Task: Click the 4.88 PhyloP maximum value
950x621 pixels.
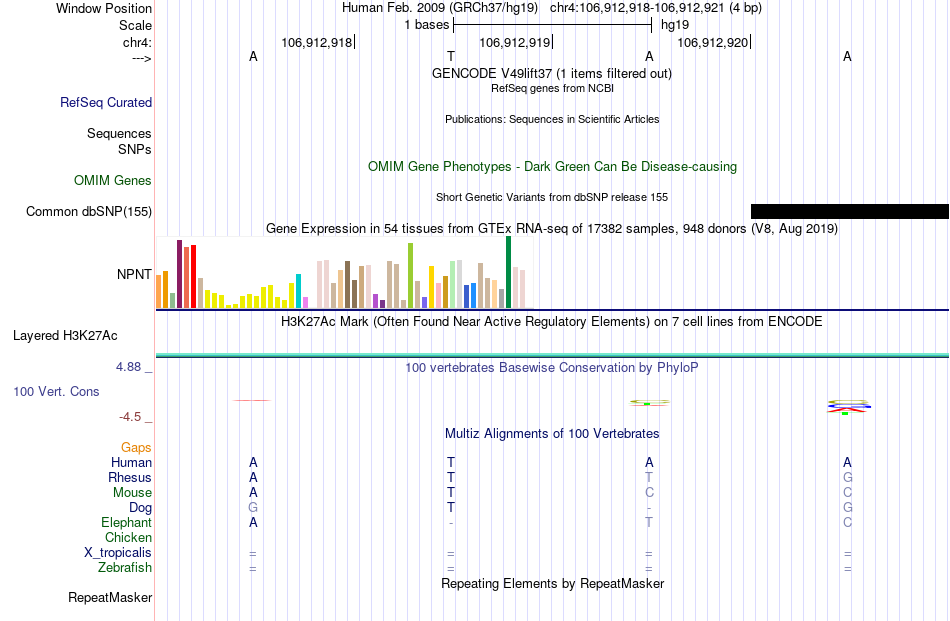Action: (x=128, y=367)
